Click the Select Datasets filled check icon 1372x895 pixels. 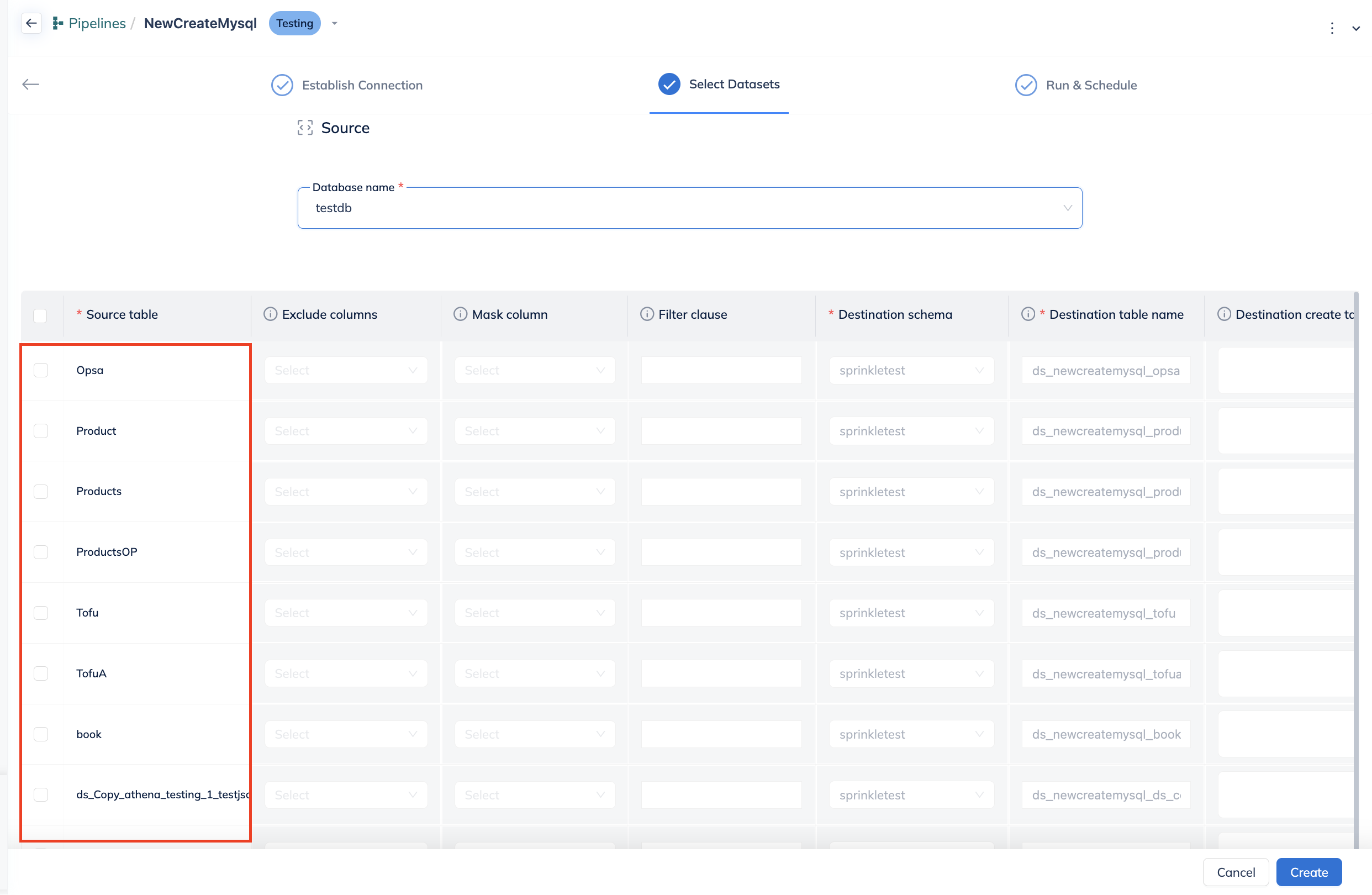pyautogui.click(x=669, y=84)
